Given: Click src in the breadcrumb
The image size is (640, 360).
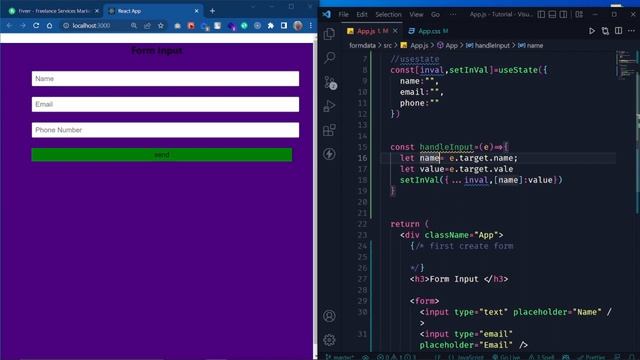Looking at the screenshot, I should point(388,45).
